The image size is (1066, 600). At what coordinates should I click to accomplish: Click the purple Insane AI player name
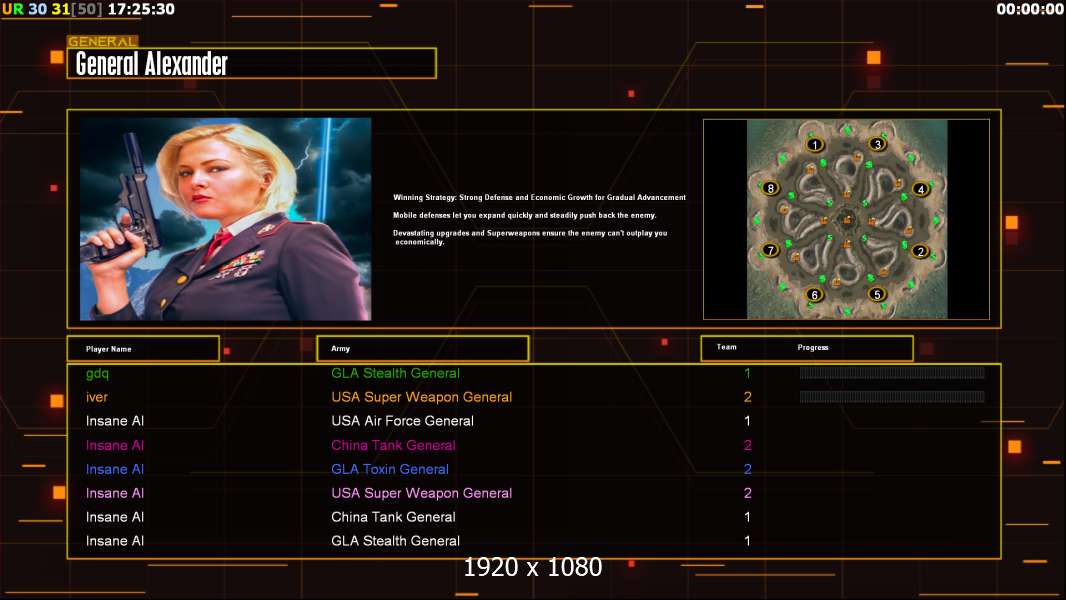[115, 493]
